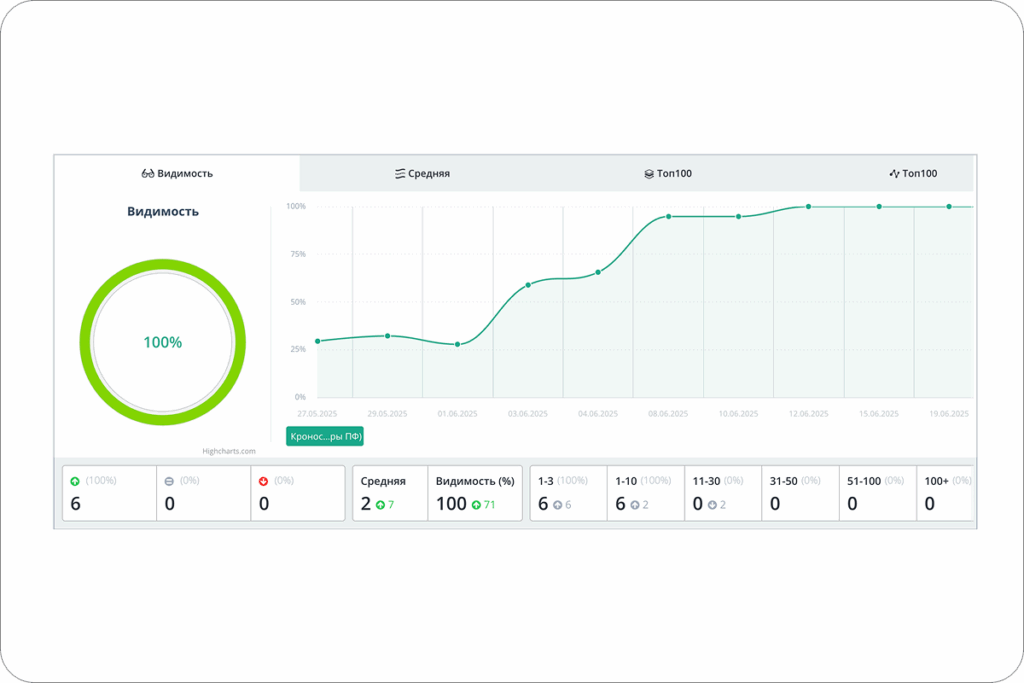Click the 08.06.2025 axis date label
The image size is (1024, 683).
pyautogui.click(x=668, y=414)
